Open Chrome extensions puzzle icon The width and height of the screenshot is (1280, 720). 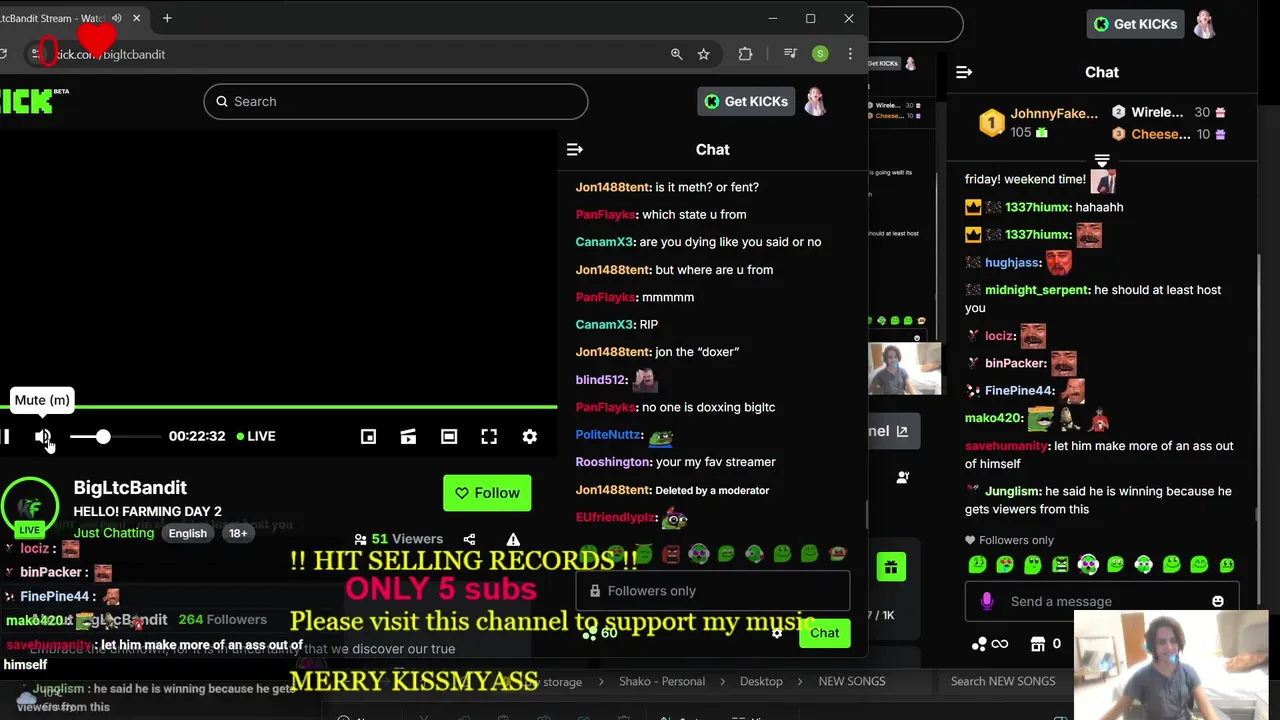click(745, 54)
